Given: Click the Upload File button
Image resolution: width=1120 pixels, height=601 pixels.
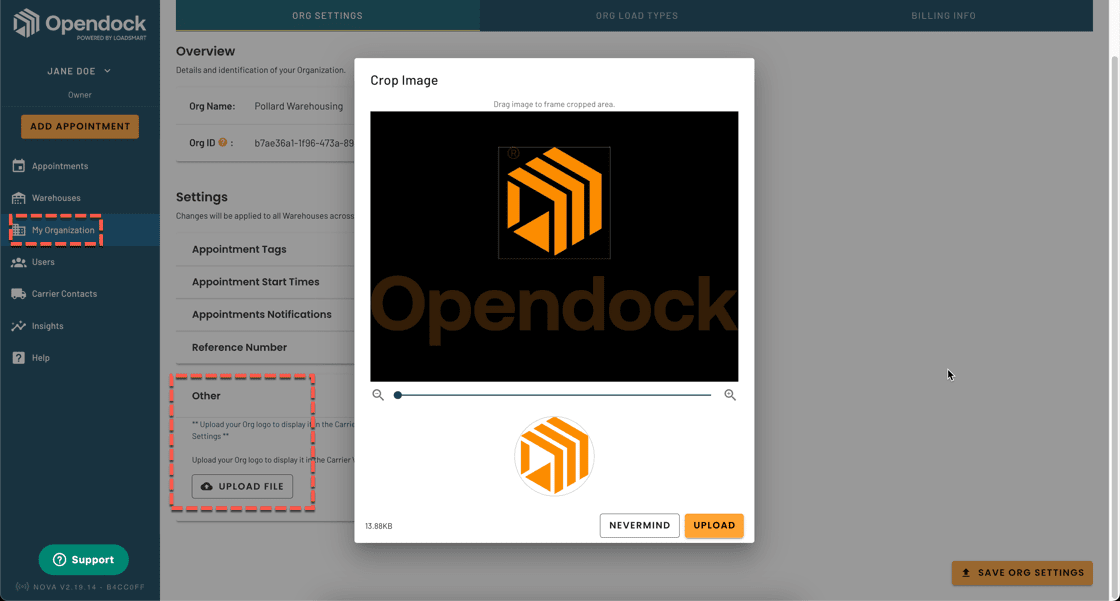Looking at the screenshot, I should [242, 486].
